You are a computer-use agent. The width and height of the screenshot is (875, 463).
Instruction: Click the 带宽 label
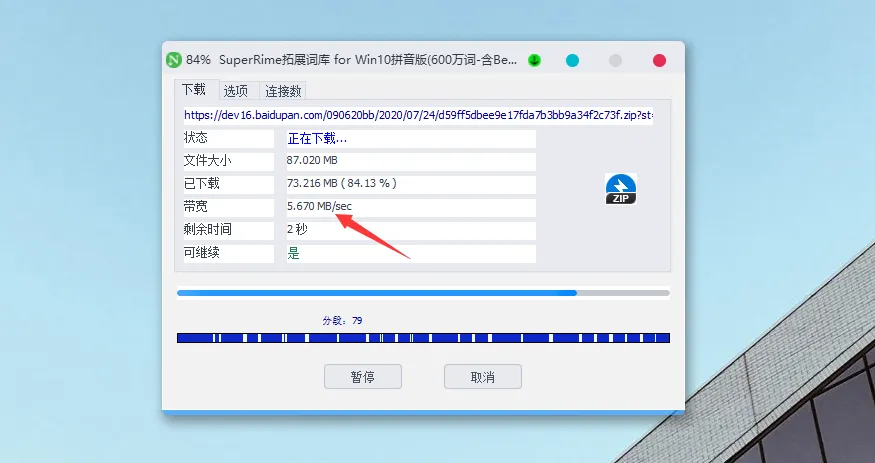point(195,206)
